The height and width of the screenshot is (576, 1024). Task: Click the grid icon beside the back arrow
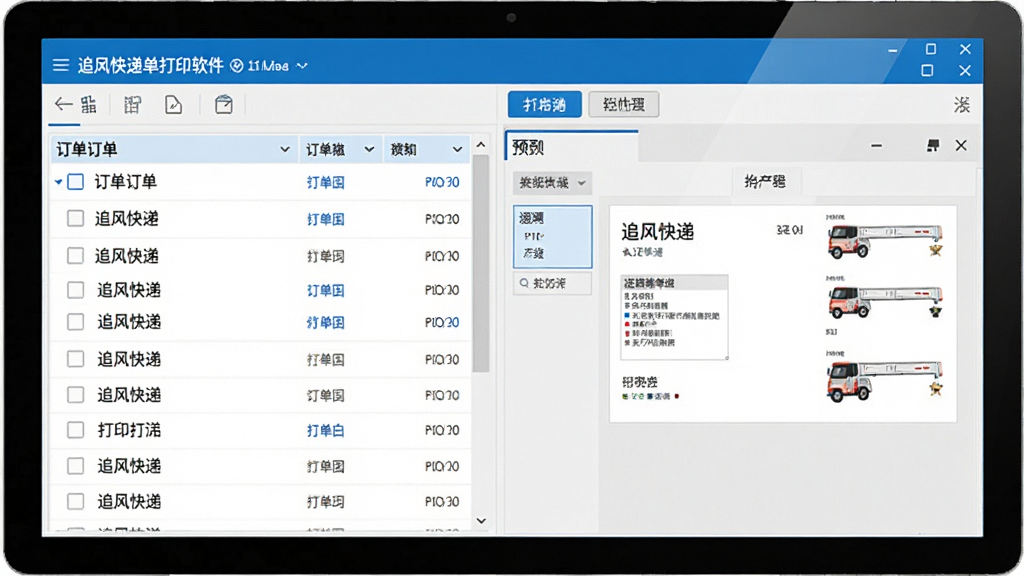(x=89, y=104)
